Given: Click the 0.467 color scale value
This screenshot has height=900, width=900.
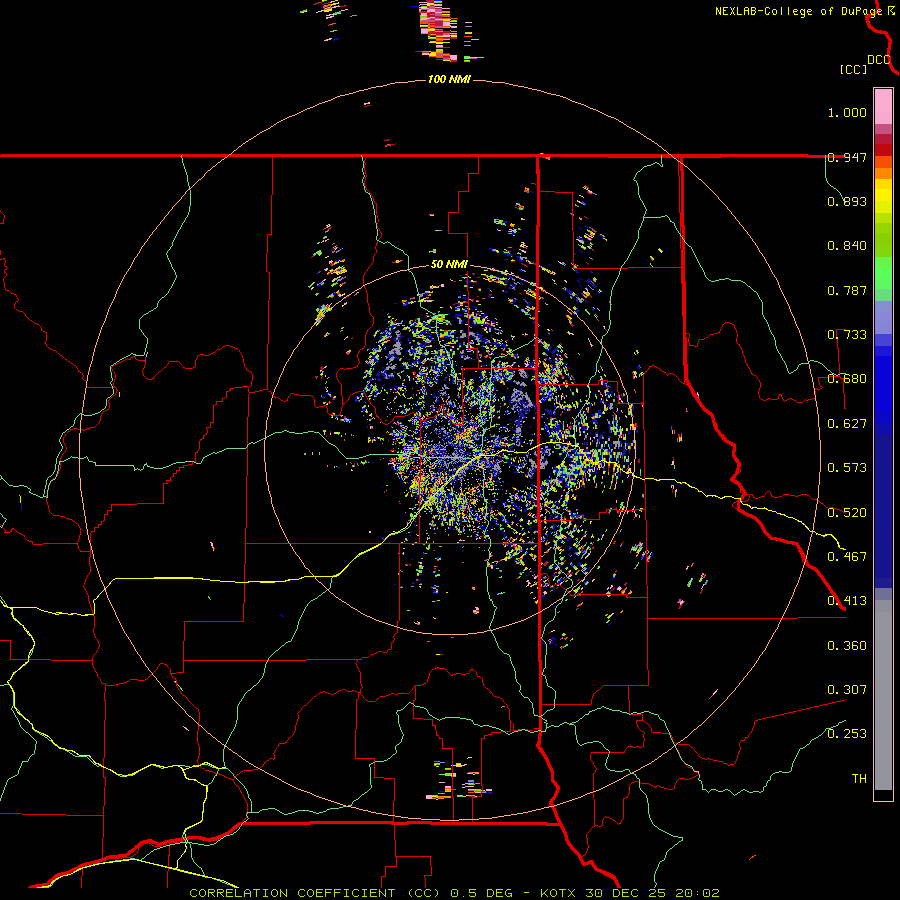Looking at the screenshot, I should coord(847,557).
